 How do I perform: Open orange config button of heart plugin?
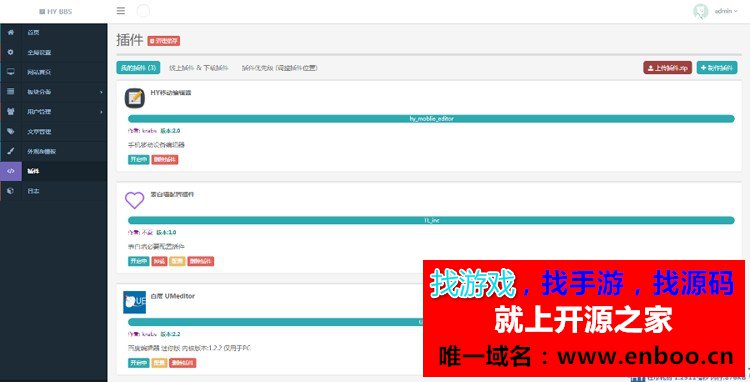tap(177, 262)
